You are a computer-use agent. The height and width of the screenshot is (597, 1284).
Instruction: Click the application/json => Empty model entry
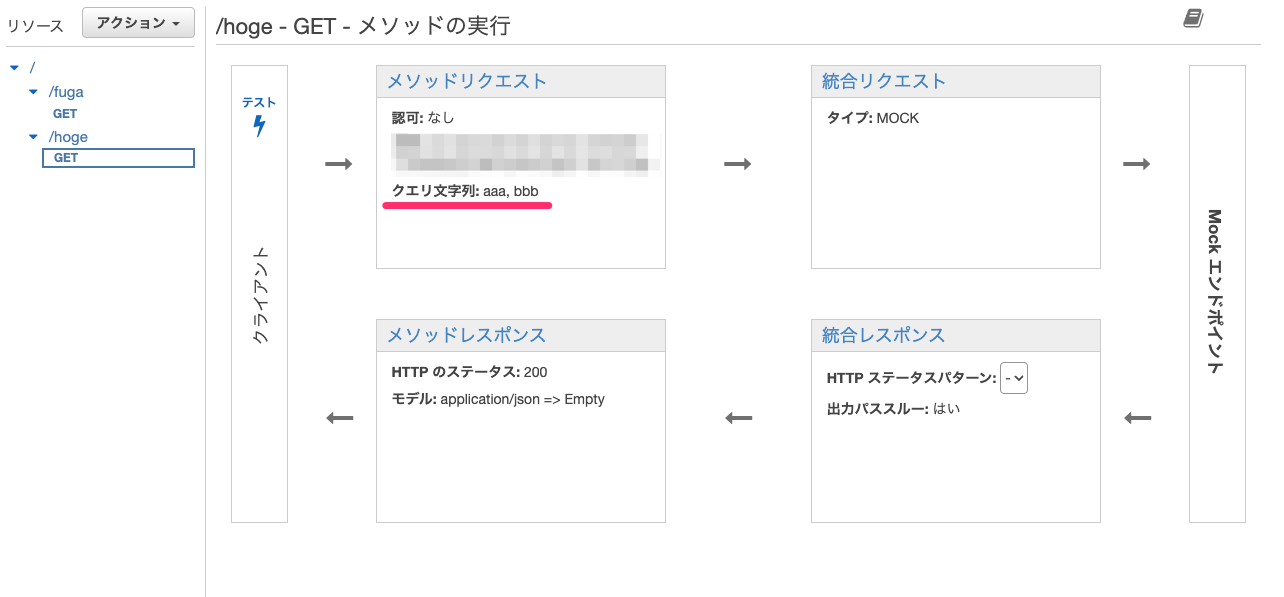[x=497, y=399]
